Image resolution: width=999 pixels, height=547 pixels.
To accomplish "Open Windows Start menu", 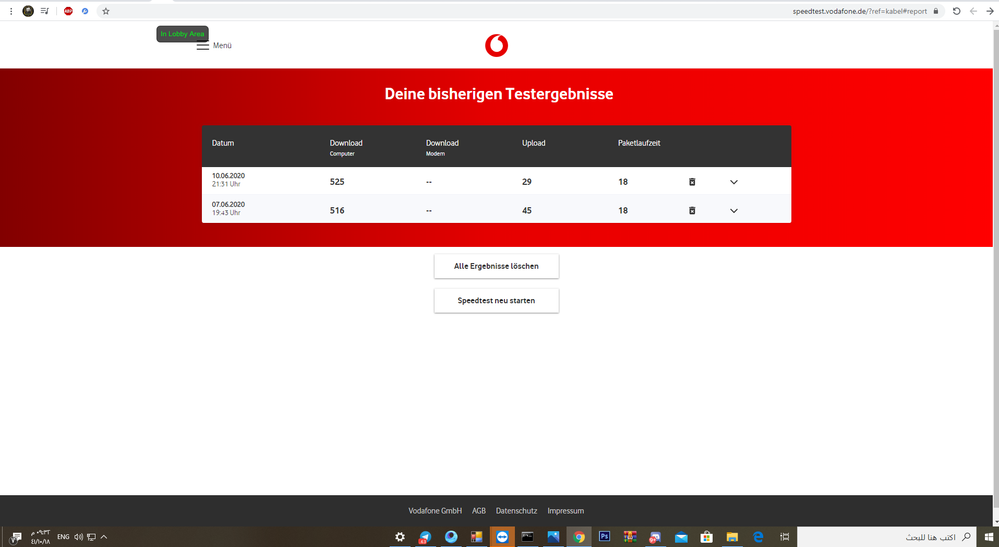I will (989, 537).
